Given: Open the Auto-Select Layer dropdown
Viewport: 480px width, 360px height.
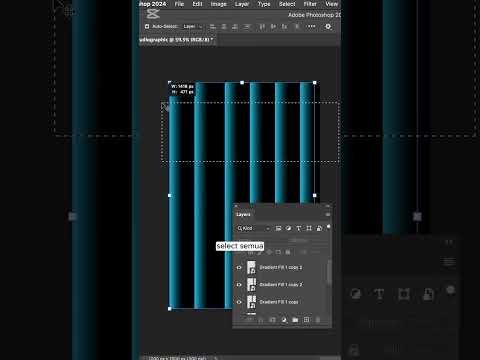Looking at the screenshot, I should (193, 26).
